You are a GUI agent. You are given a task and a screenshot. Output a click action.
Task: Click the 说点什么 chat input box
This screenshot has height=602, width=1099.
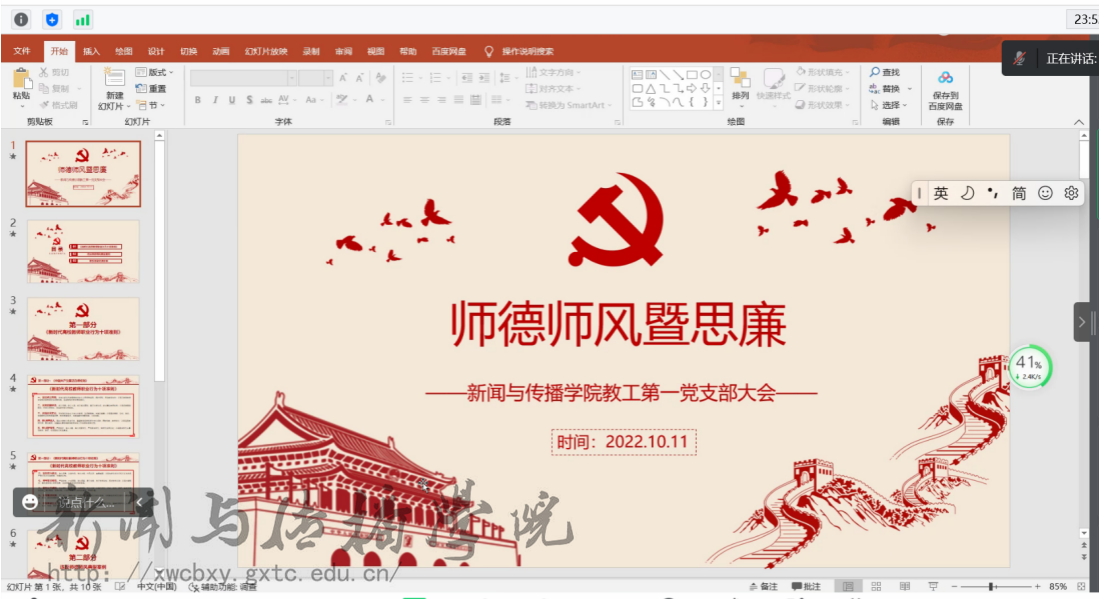(x=84, y=502)
